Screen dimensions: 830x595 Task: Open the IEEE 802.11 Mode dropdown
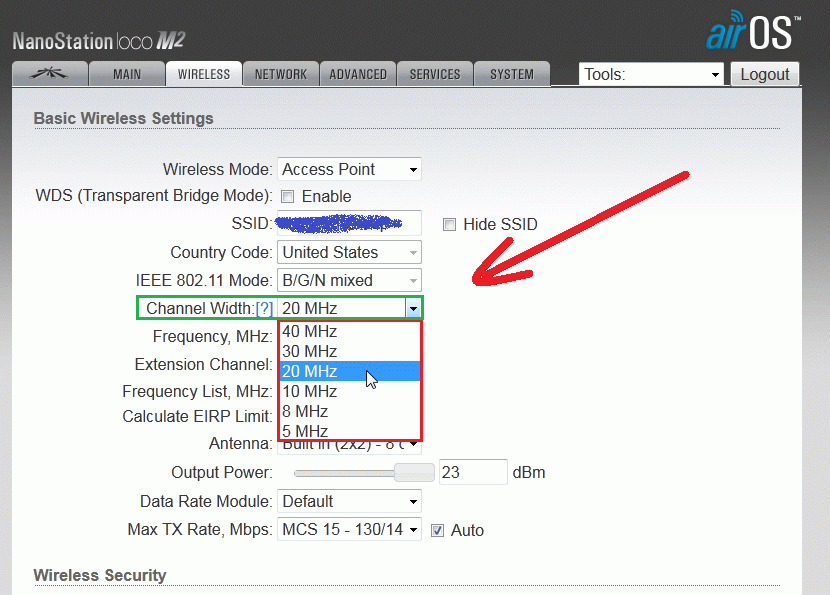coord(349,281)
